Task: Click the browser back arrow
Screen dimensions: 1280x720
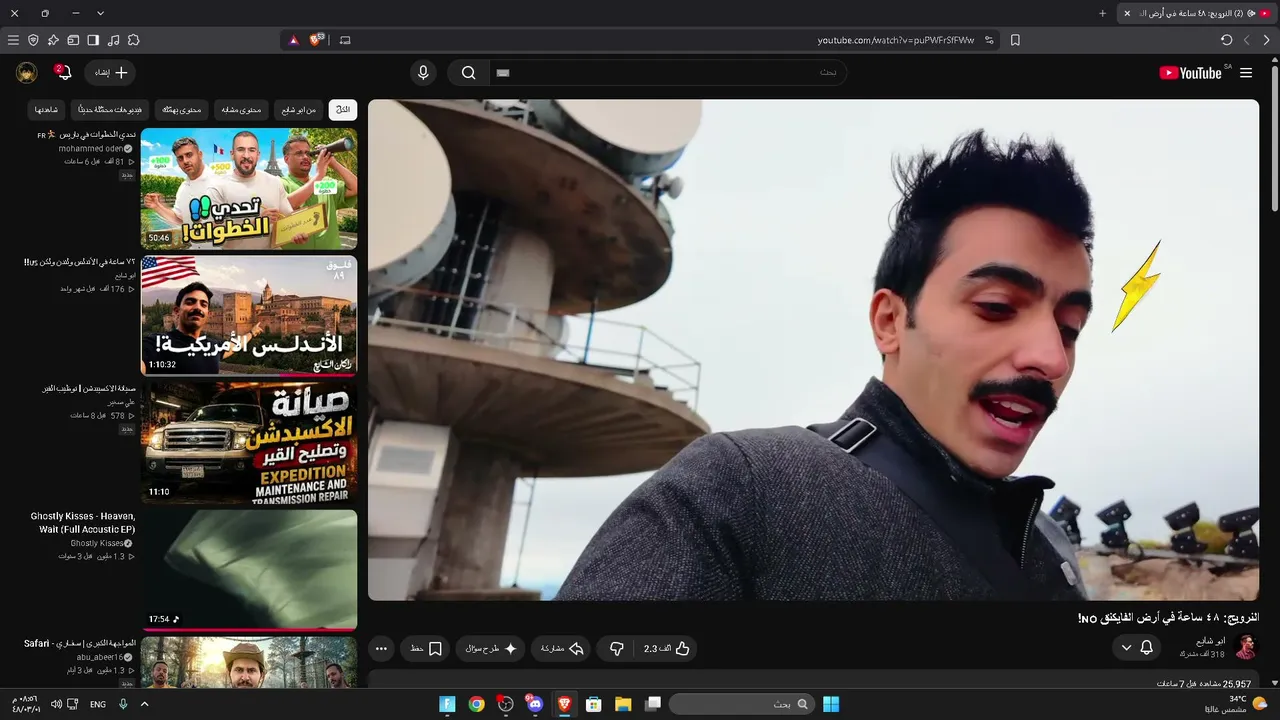Action: pyautogui.click(x=1247, y=40)
